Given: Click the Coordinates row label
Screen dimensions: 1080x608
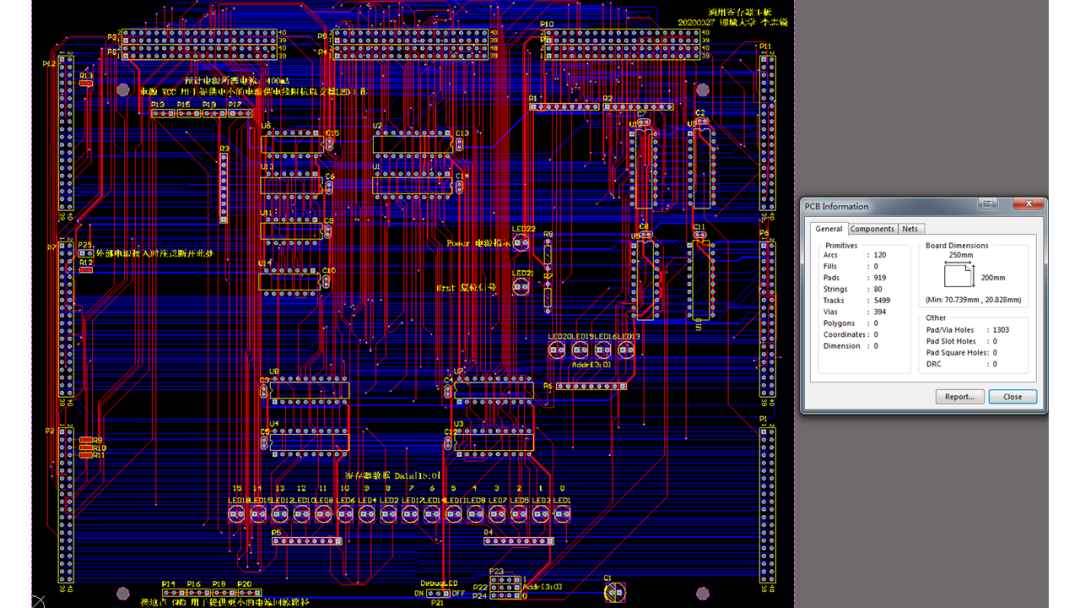Looking at the screenshot, I should point(844,335).
